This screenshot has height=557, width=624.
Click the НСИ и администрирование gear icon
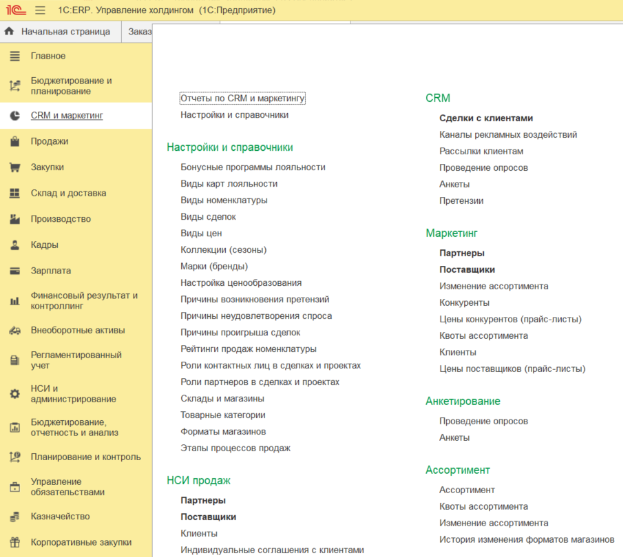coord(15,394)
